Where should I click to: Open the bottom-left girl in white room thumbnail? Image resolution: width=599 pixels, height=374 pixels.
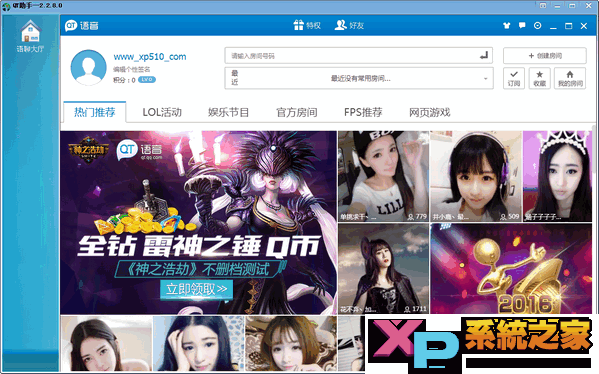(106, 343)
